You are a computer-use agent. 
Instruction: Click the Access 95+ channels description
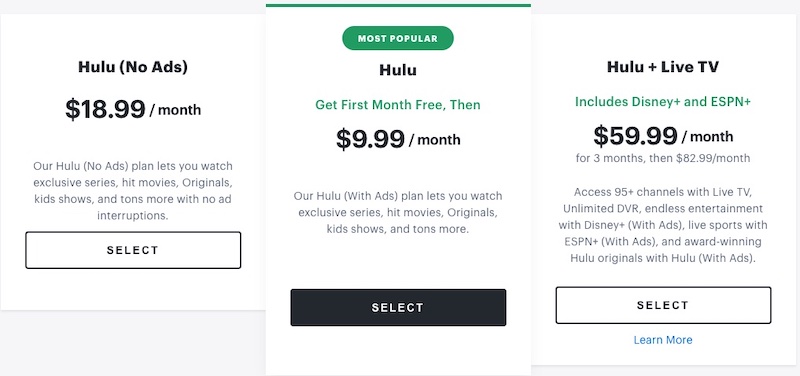(663, 225)
